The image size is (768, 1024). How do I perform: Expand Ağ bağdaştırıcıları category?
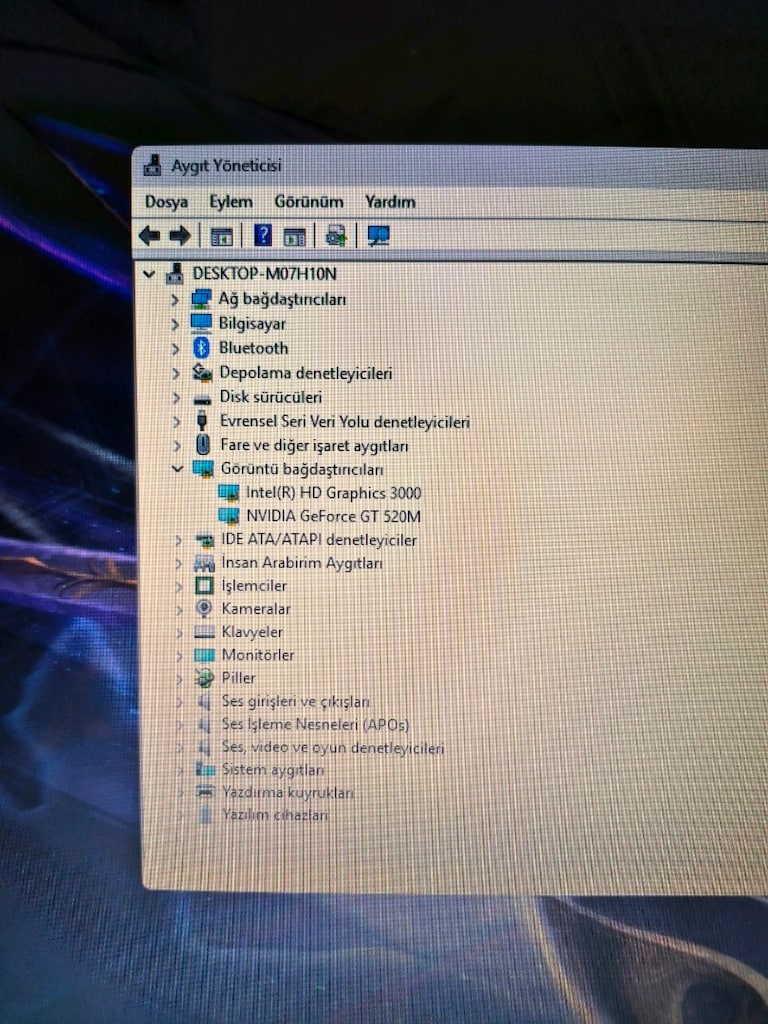[x=174, y=300]
